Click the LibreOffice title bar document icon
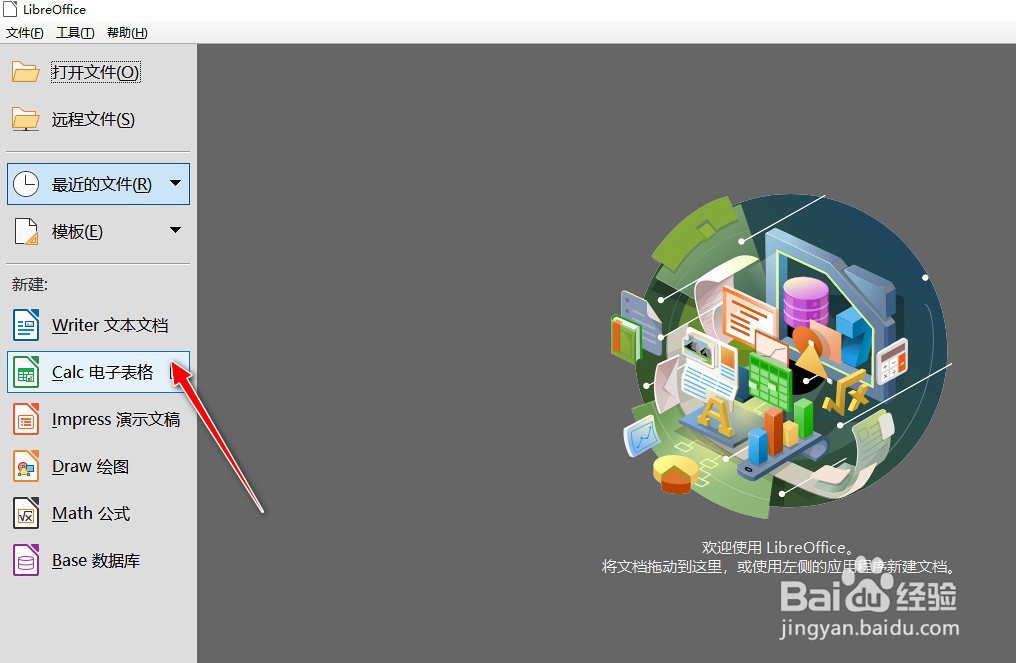Screen dimensions: 1016x663 (10, 9)
